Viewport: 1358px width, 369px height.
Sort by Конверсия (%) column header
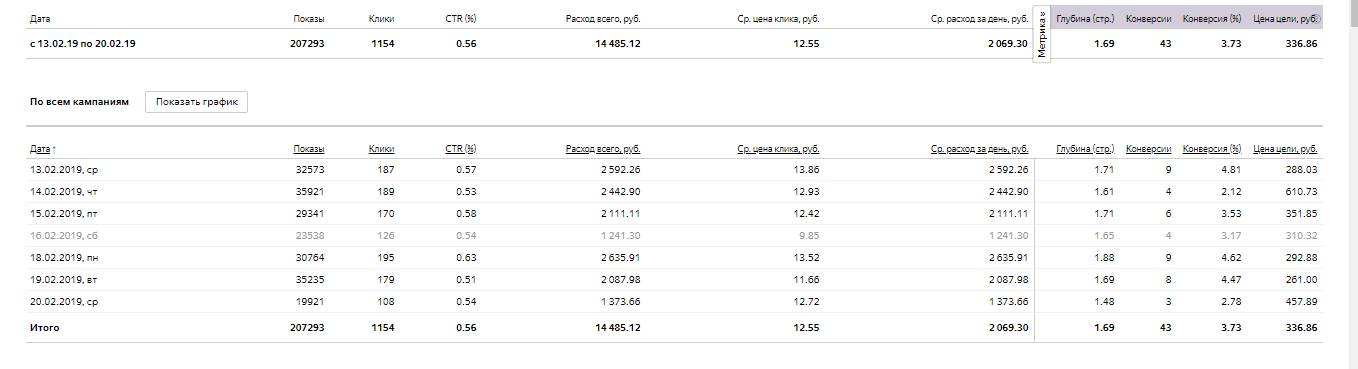1211,149
